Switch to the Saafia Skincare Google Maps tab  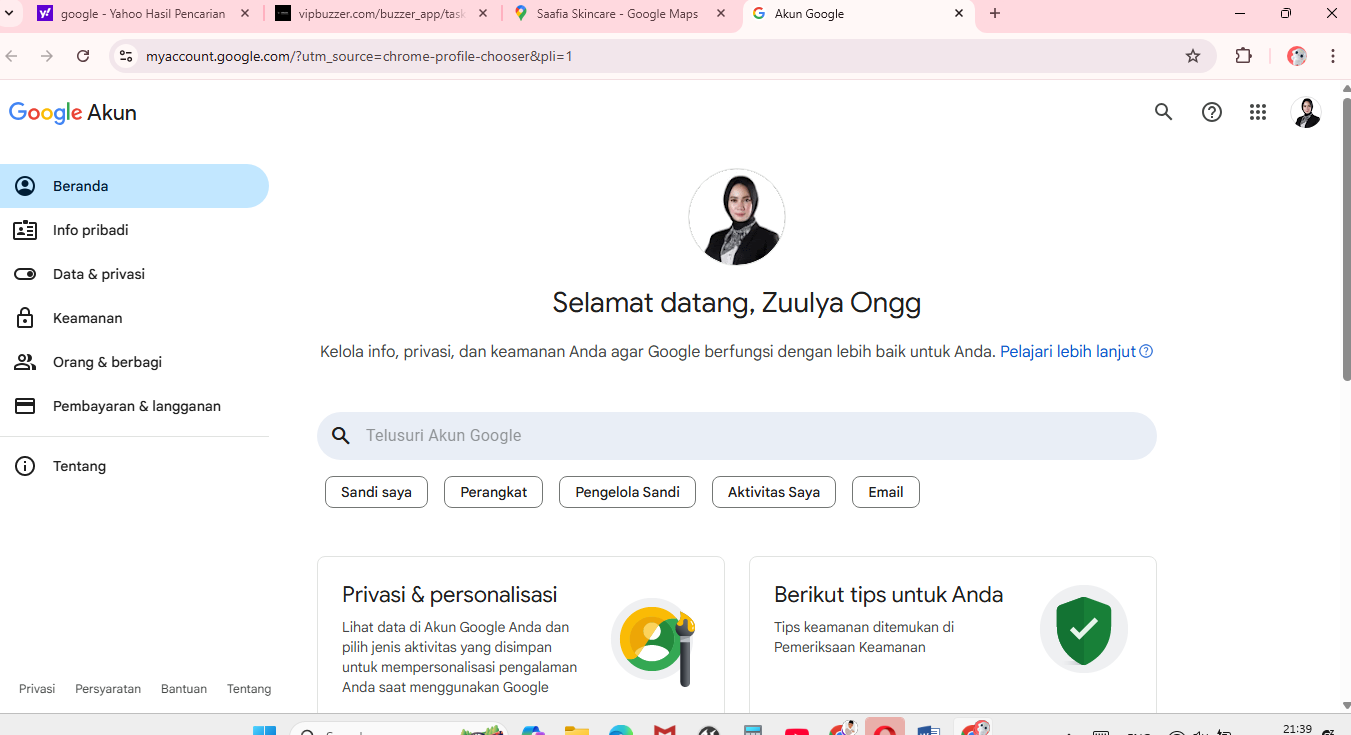tap(620, 14)
